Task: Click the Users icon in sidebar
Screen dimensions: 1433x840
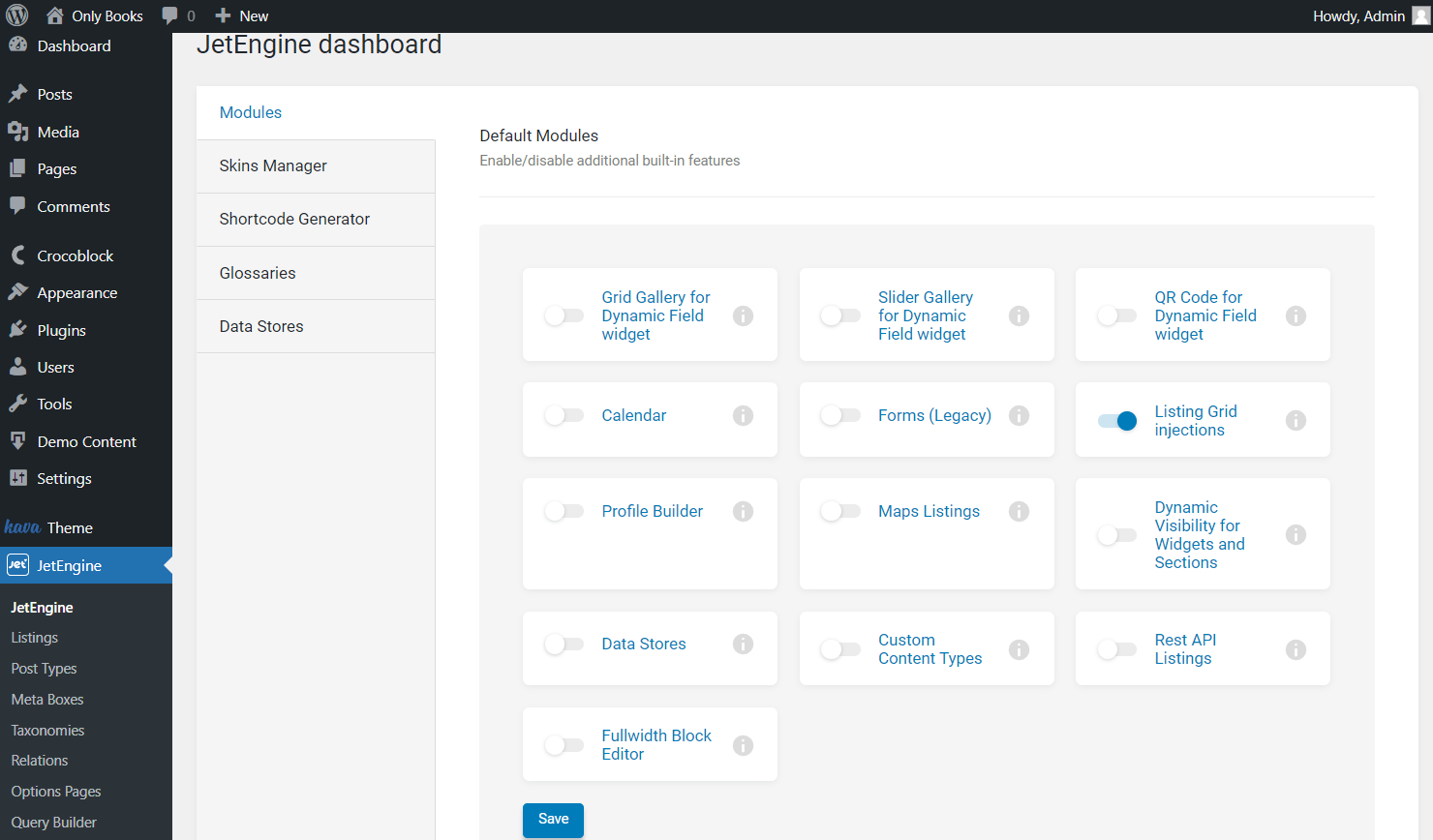Action: pos(17,367)
